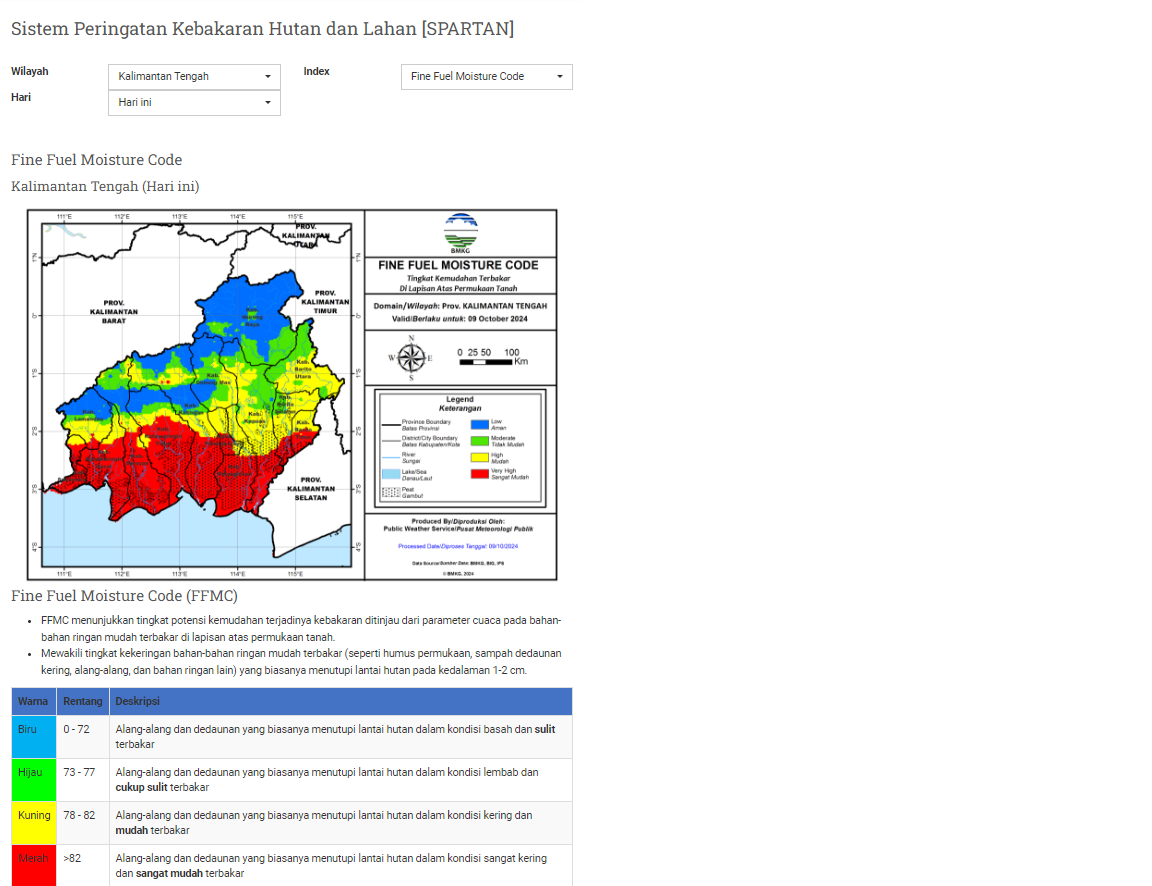Click the 'FINE FUEL MOISTURE CODE' map title

click(458, 265)
